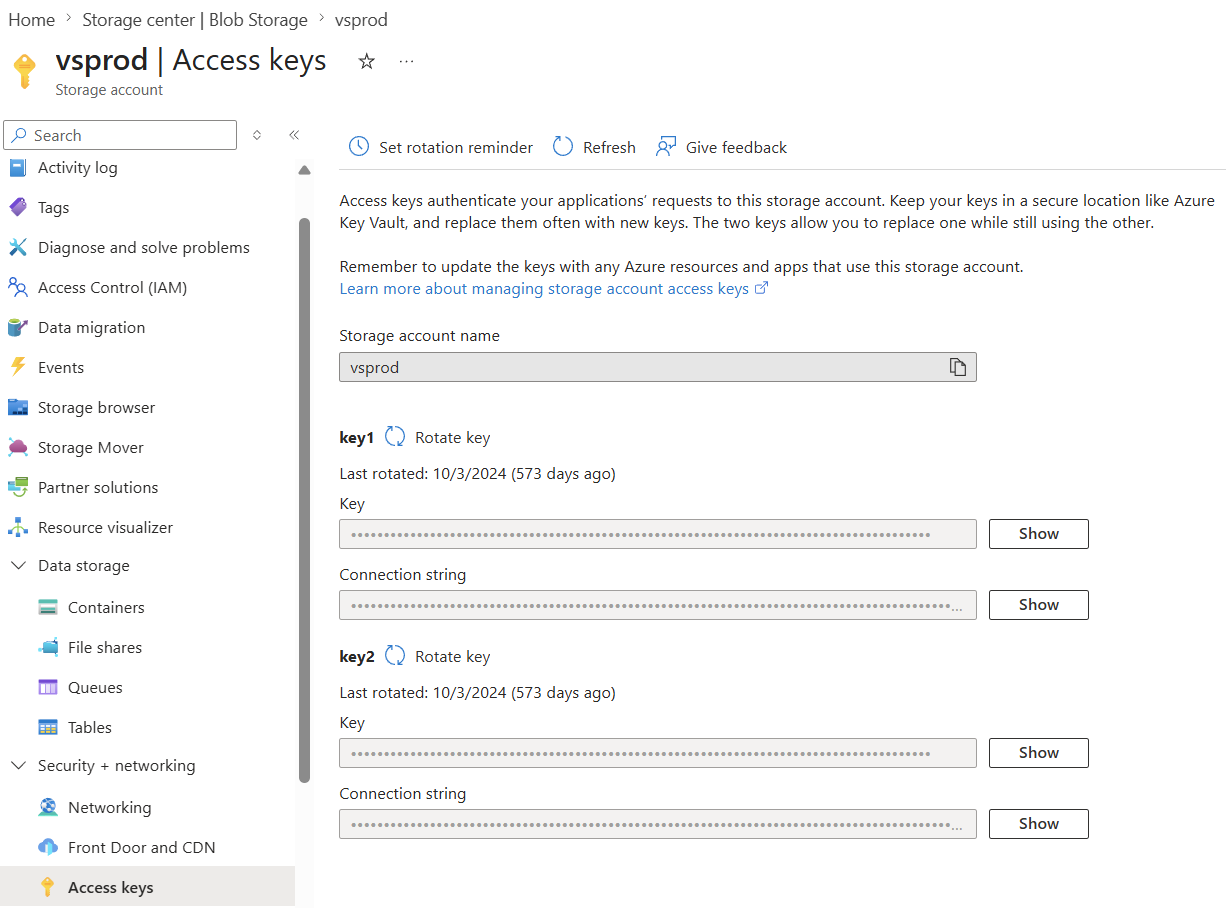The height and width of the screenshot is (908, 1226).
Task: Click the vsprod breadcrumb link
Action: [x=361, y=20]
